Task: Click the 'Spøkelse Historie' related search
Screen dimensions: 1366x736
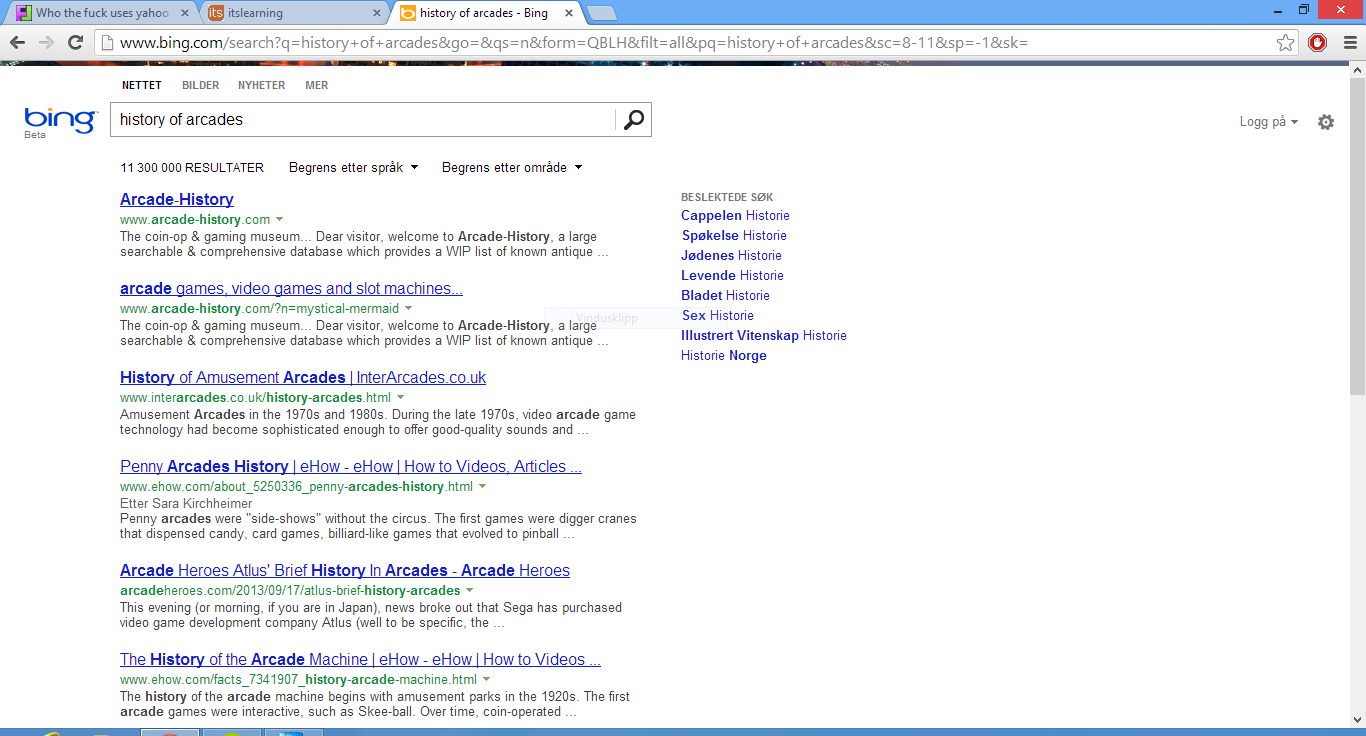Action: 734,235
